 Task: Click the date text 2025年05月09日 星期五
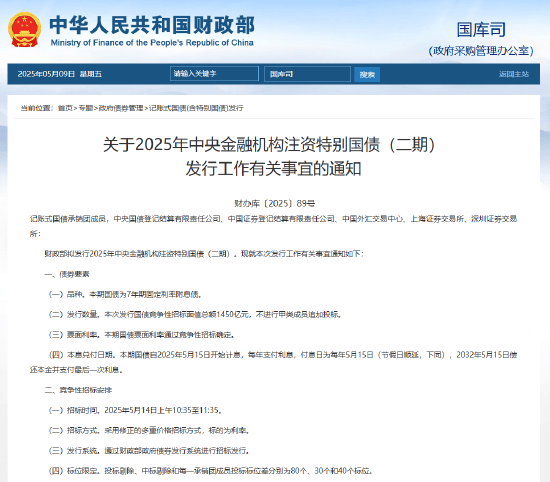(60, 74)
